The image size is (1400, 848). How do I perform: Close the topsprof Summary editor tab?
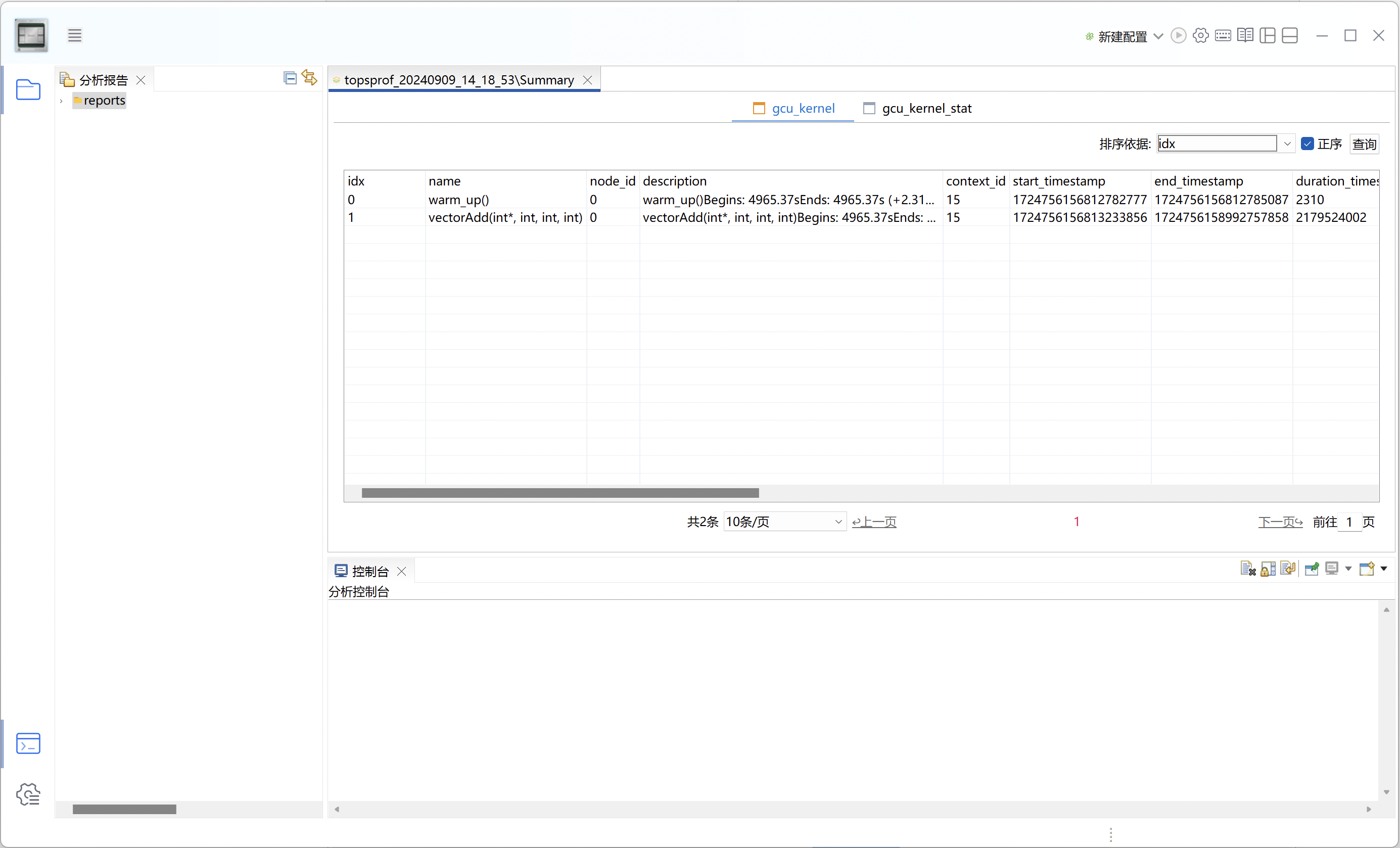pyautogui.click(x=587, y=80)
